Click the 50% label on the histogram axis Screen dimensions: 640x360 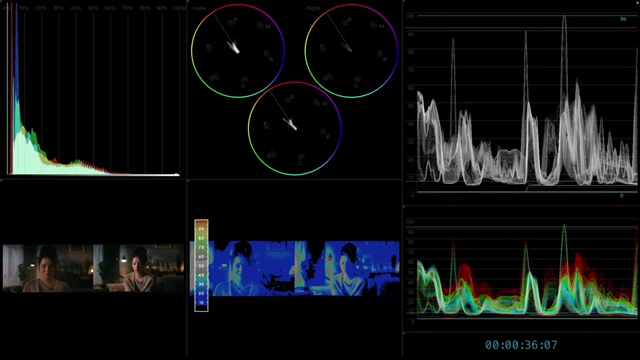[93, 8]
